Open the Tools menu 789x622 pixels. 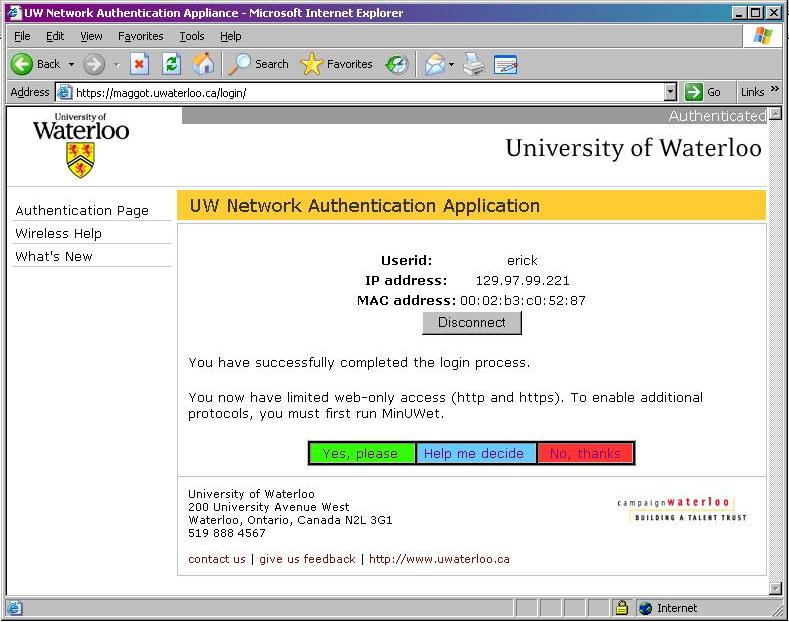(191, 36)
